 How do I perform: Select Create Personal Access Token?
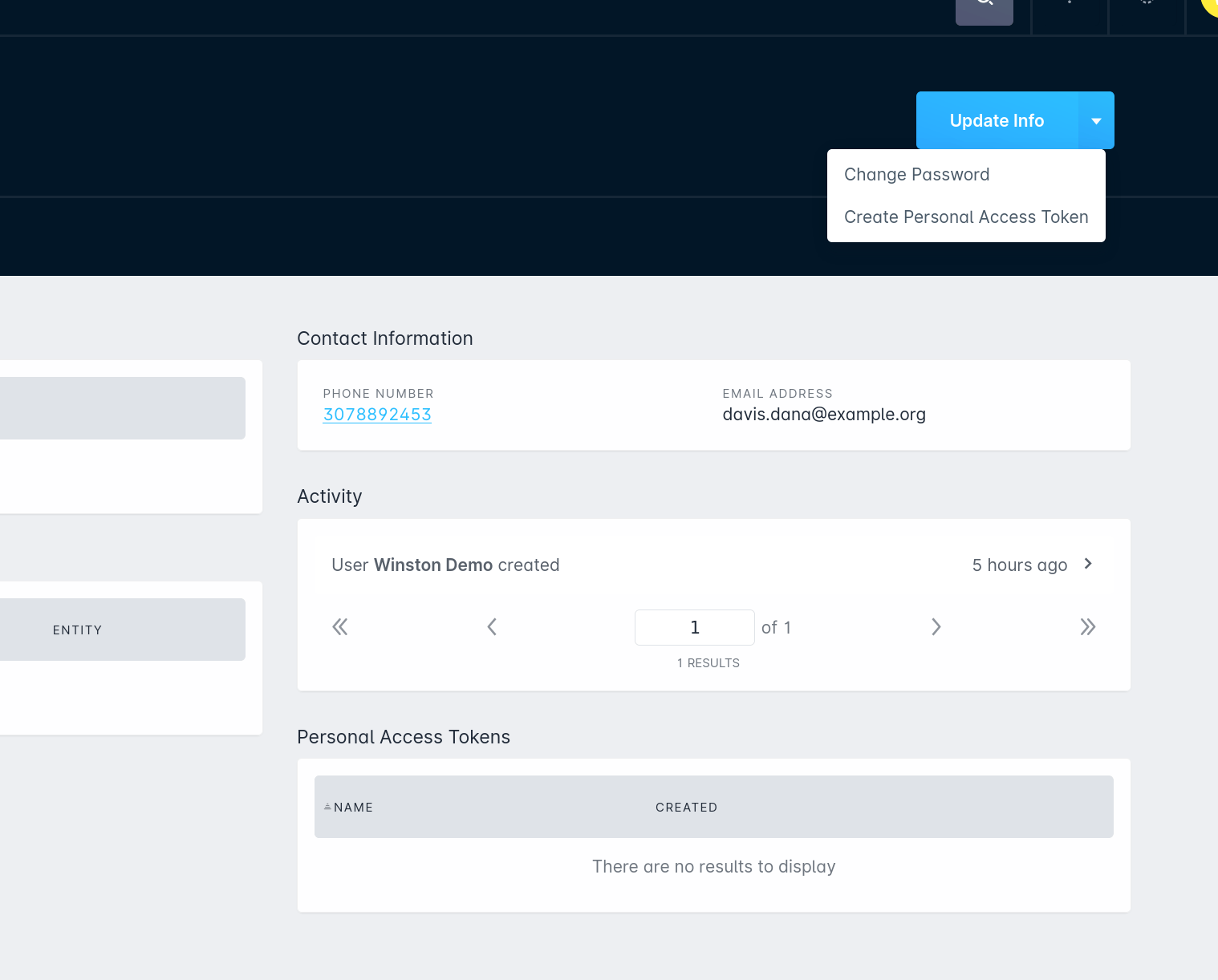[x=966, y=217]
